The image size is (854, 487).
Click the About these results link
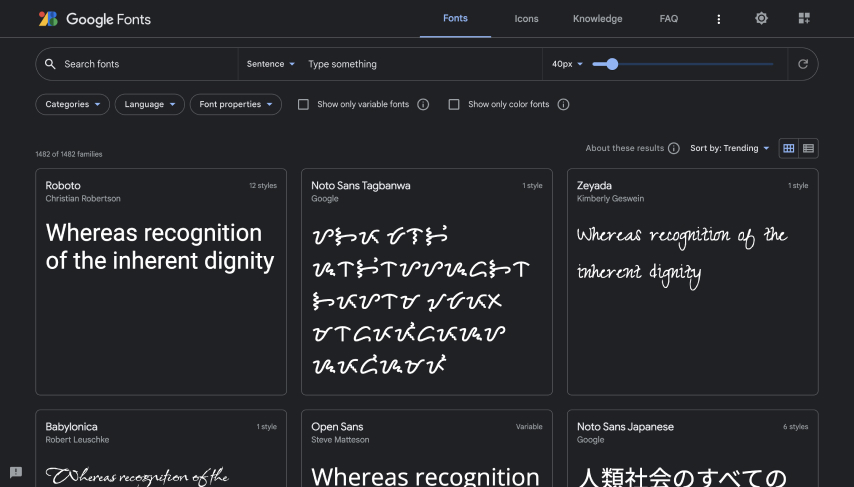625,148
